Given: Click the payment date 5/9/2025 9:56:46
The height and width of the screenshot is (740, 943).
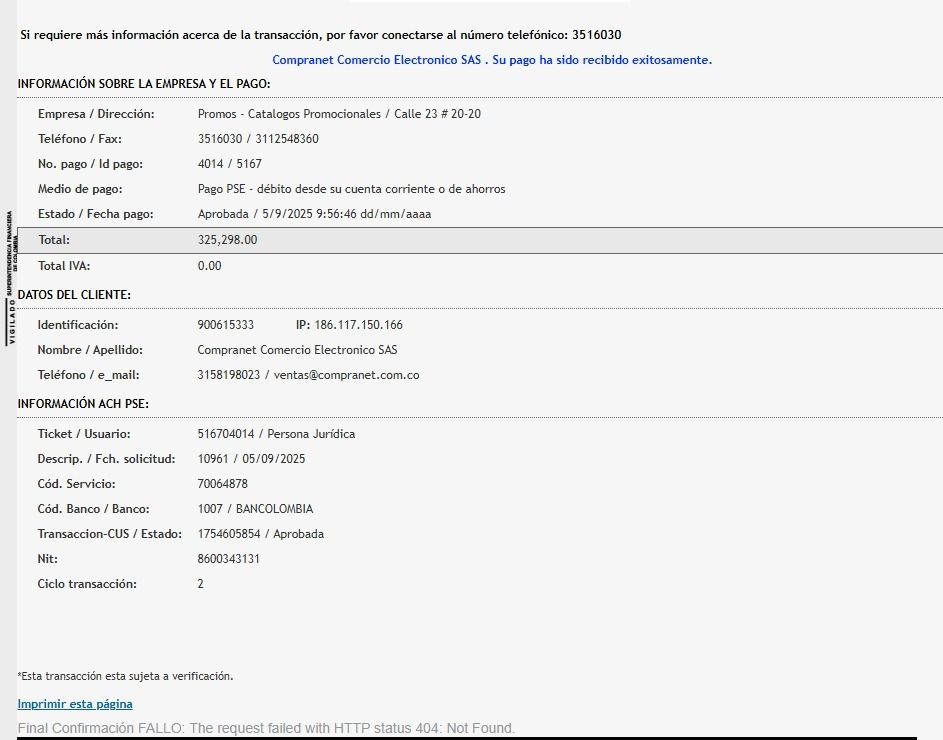Looking at the screenshot, I should click(x=309, y=214).
